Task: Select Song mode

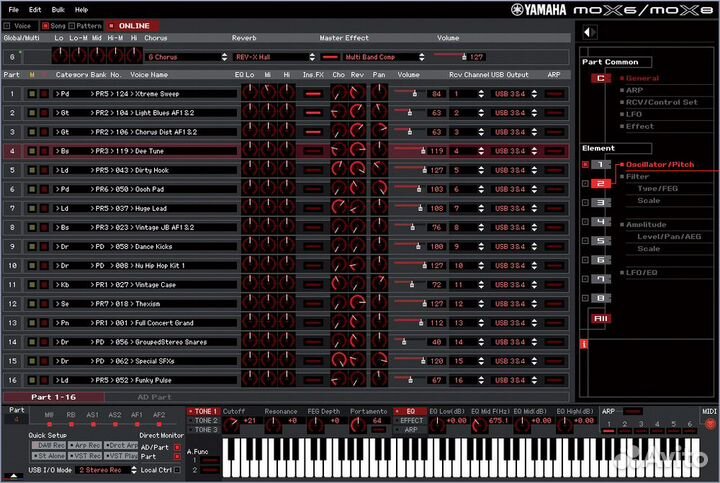Action: pos(53,26)
